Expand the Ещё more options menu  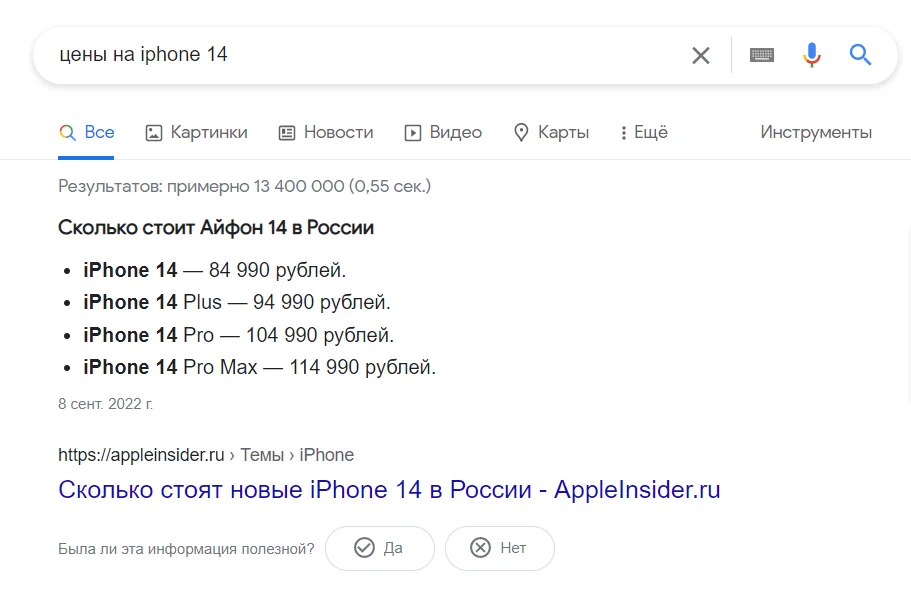coord(643,132)
